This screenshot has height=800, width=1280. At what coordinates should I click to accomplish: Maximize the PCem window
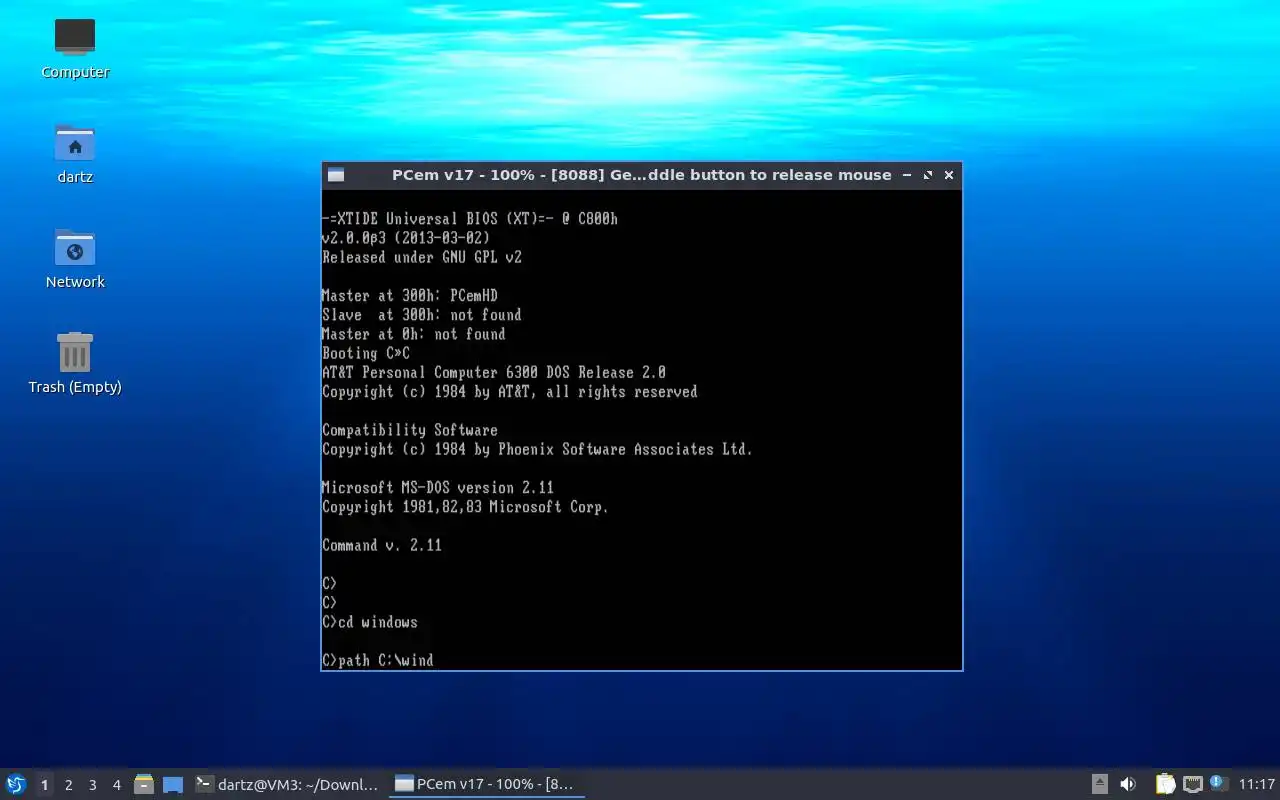928,175
